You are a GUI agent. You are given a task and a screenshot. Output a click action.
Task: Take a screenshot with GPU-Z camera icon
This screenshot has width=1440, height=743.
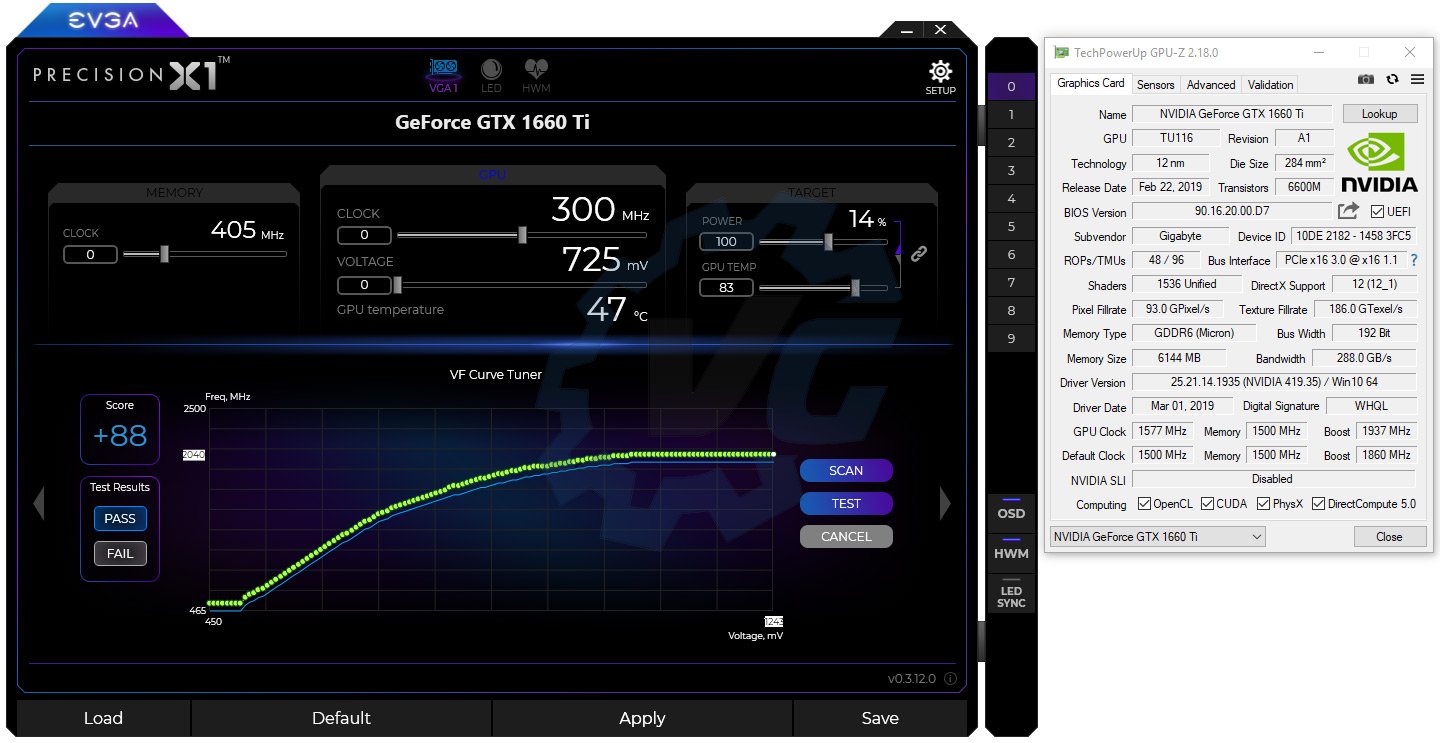pos(1365,79)
